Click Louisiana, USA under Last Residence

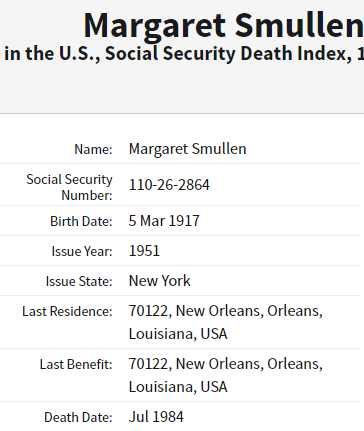pos(178,334)
